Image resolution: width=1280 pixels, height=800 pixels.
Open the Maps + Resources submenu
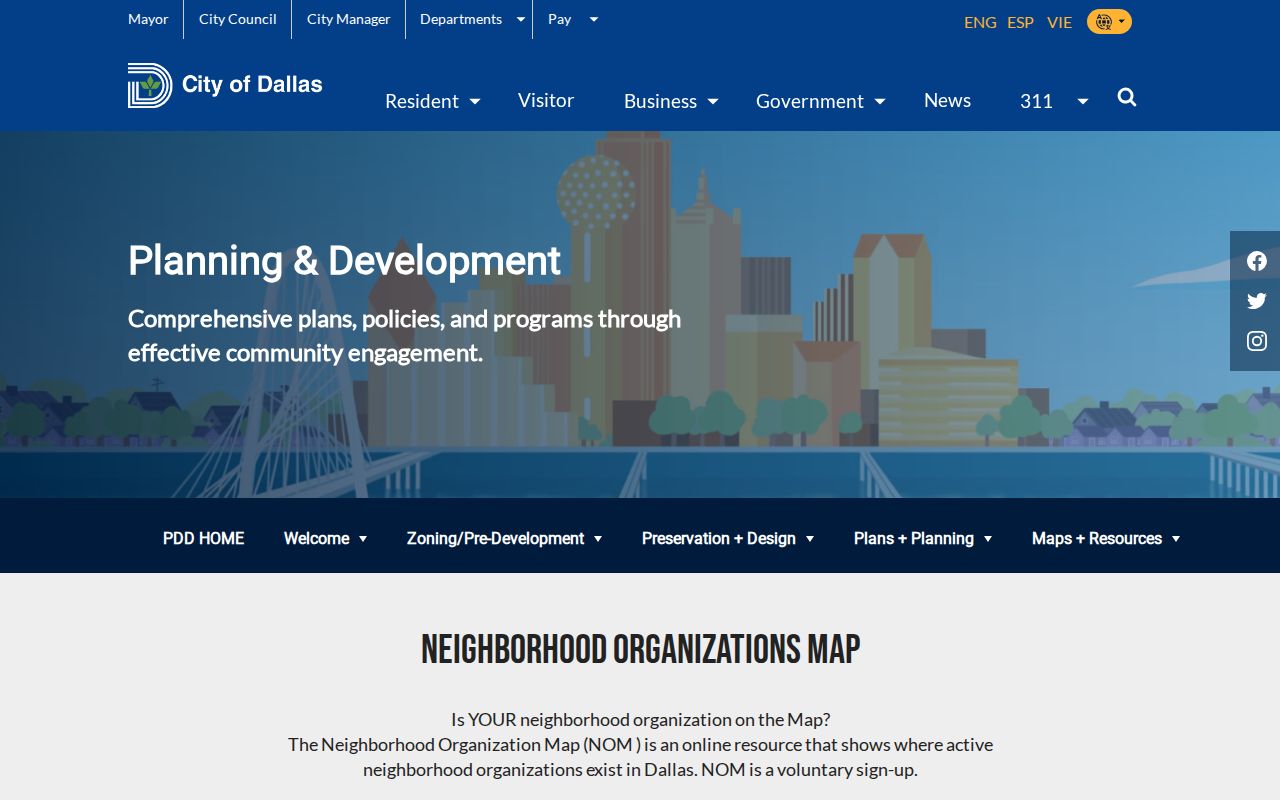(x=1106, y=538)
